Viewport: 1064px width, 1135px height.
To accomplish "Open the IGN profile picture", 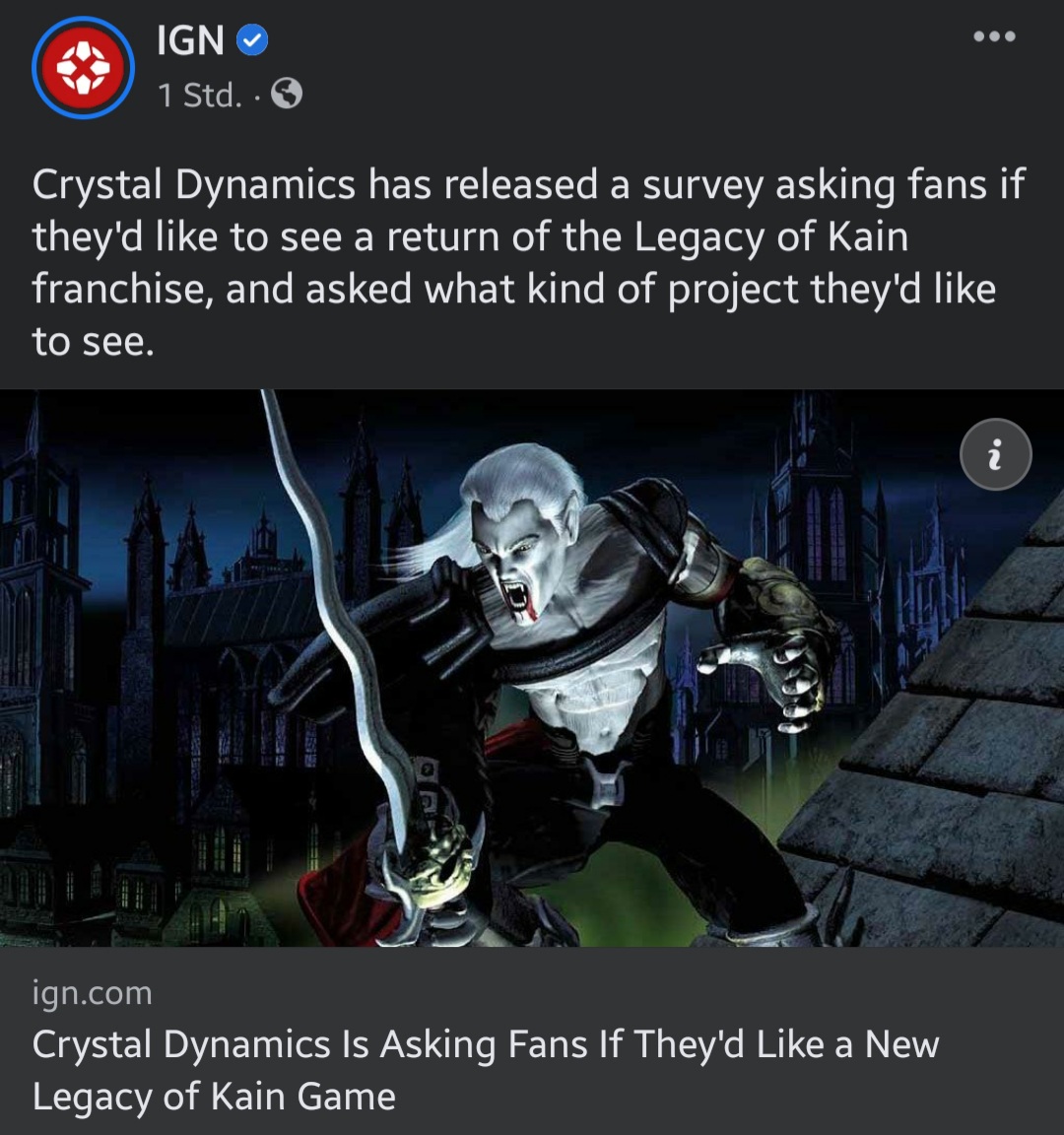I will tap(83, 67).
